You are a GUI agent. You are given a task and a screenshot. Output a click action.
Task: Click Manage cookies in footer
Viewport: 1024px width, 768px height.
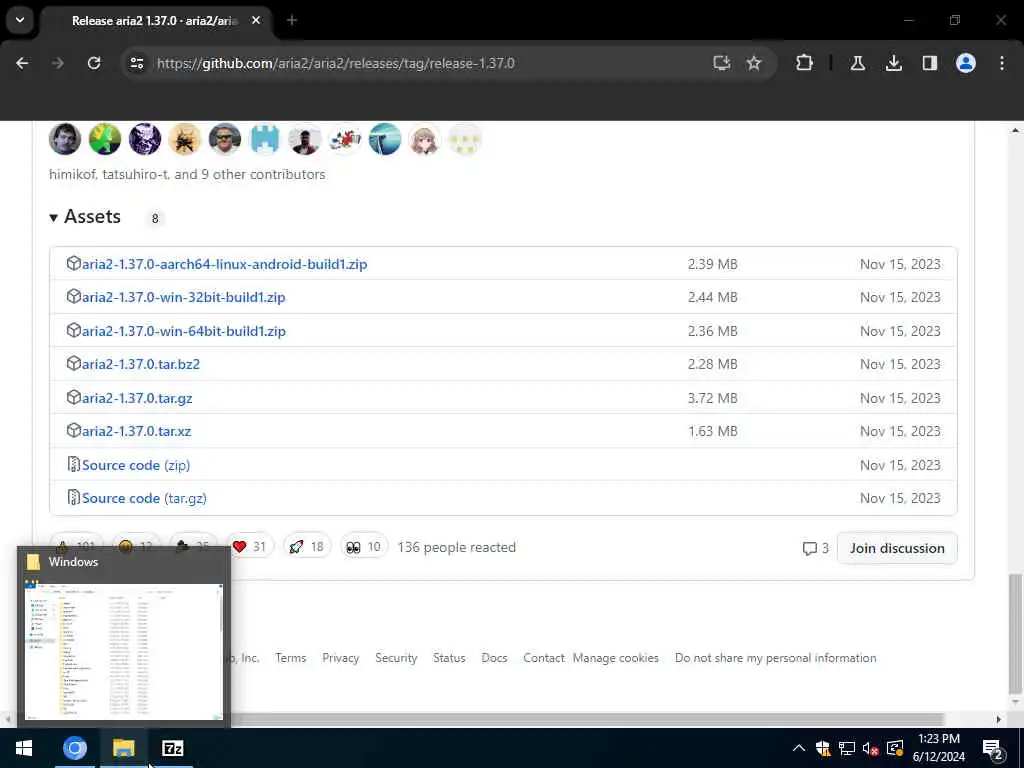click(x=616, y=658)
